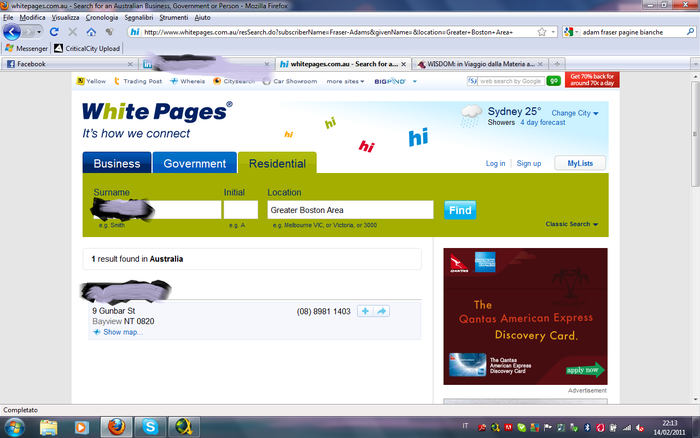Open the Aiuto menu
This screenshot has height=438, width=700.
[x=202, y=17]
